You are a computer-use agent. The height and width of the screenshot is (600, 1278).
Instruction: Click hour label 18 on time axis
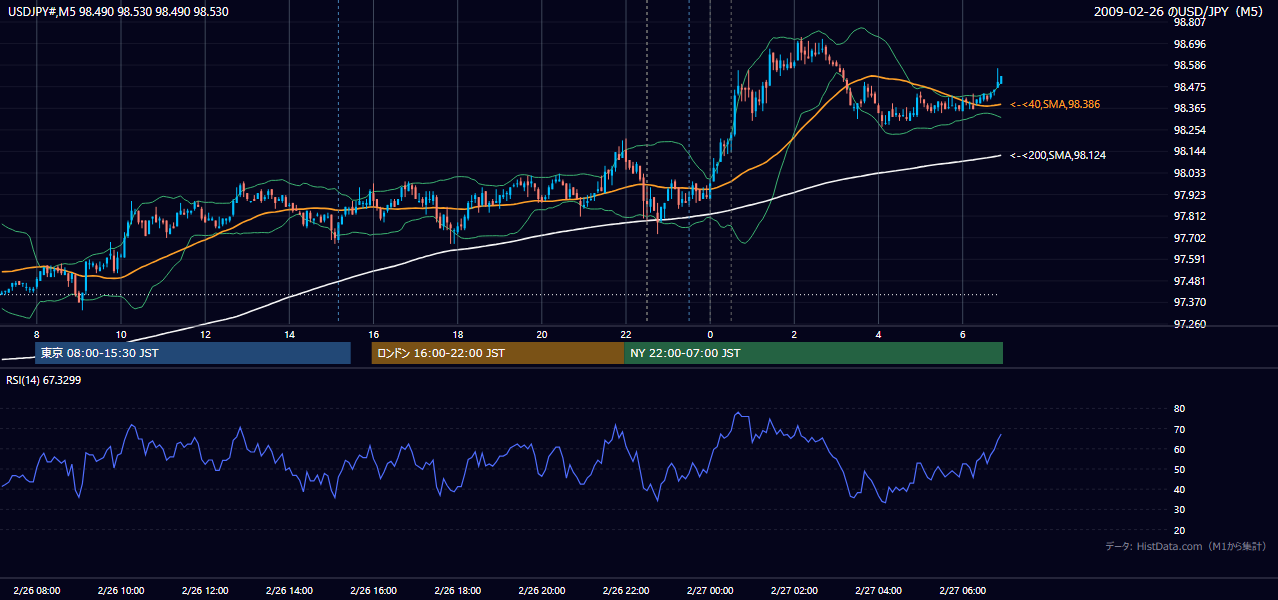(457, 334)
